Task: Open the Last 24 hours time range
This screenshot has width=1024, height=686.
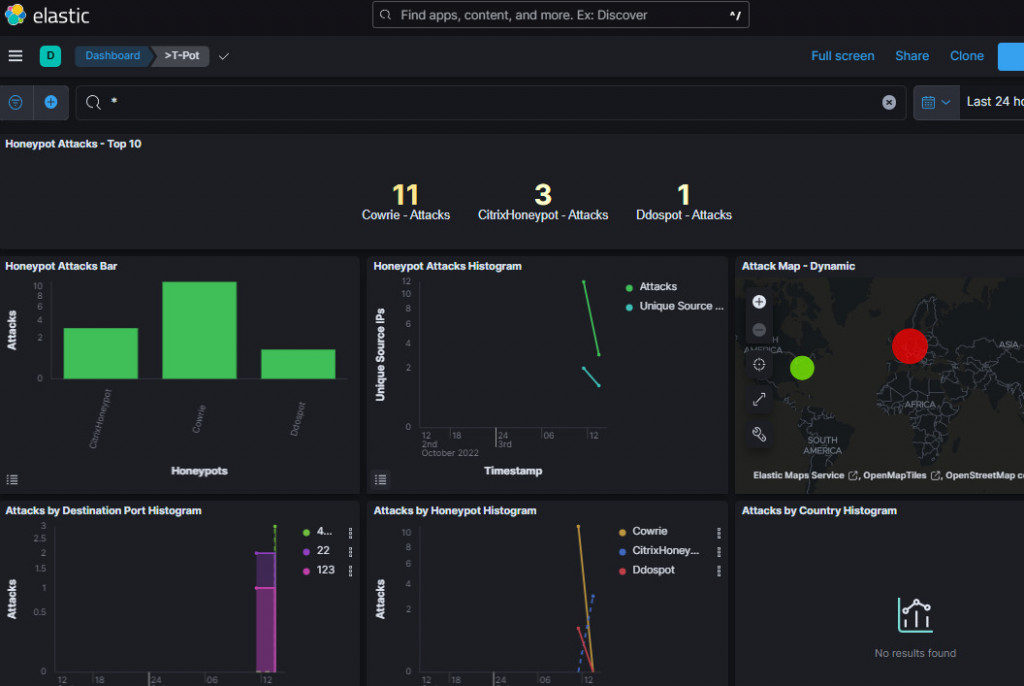Action: (994, 102)
